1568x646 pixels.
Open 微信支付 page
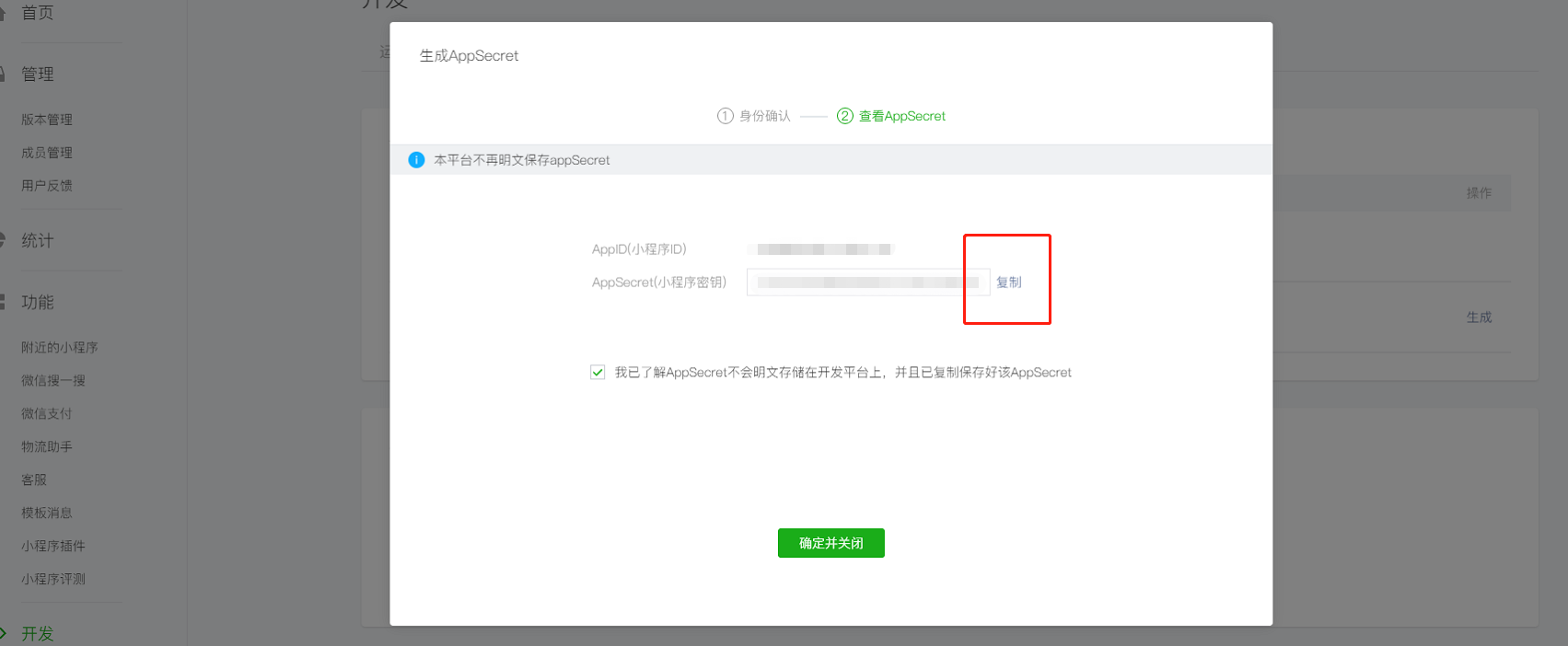pyautogui.click(x=47, y=414)
